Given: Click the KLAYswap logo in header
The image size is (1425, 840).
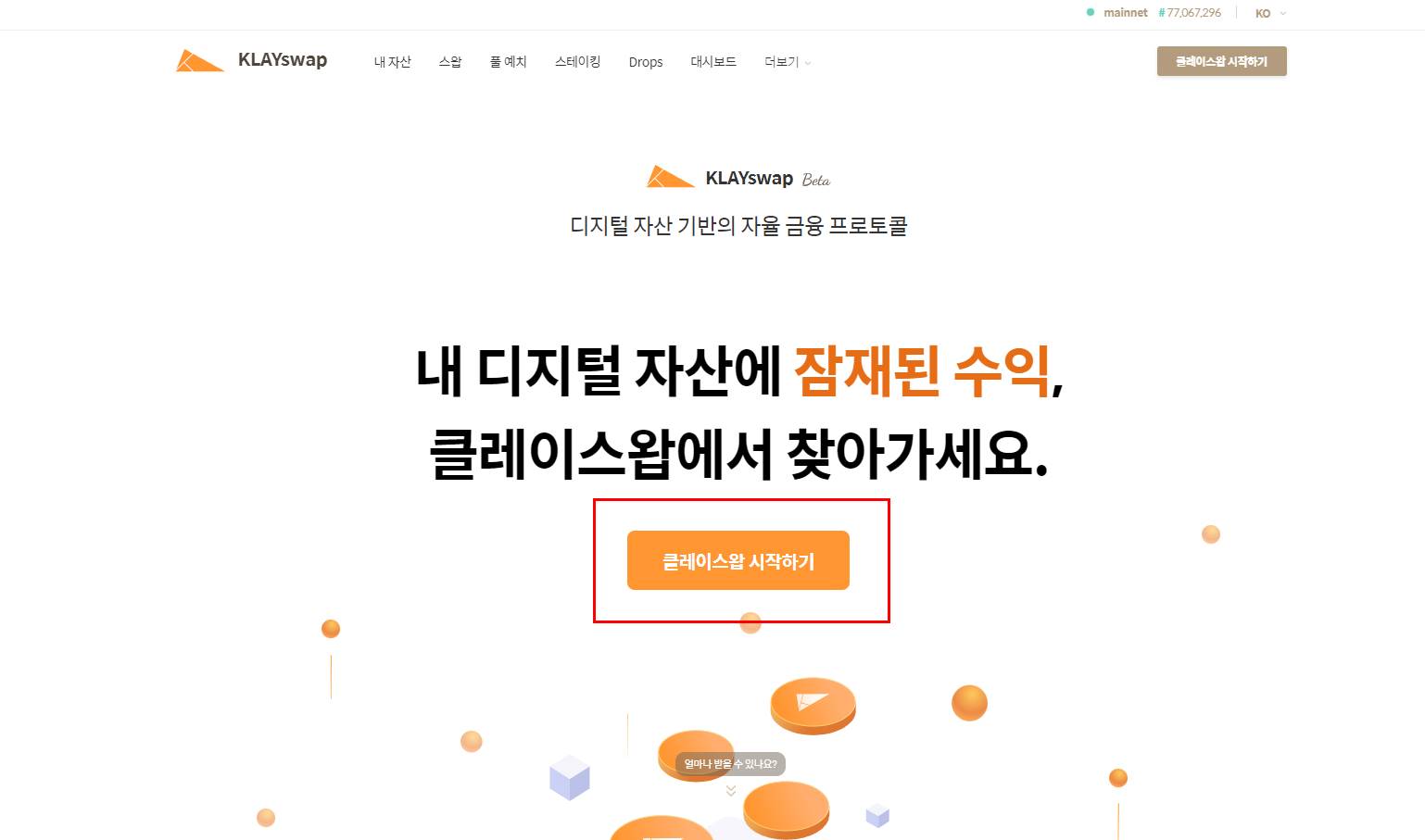Looking at the screenshot, I should point(251,60).
